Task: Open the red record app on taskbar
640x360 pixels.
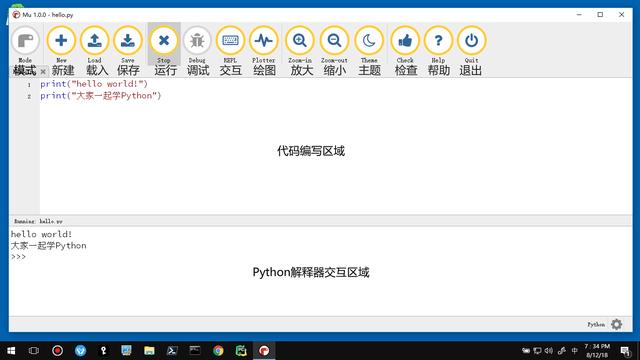Action: pyautogui.click(x=58, y=351)
